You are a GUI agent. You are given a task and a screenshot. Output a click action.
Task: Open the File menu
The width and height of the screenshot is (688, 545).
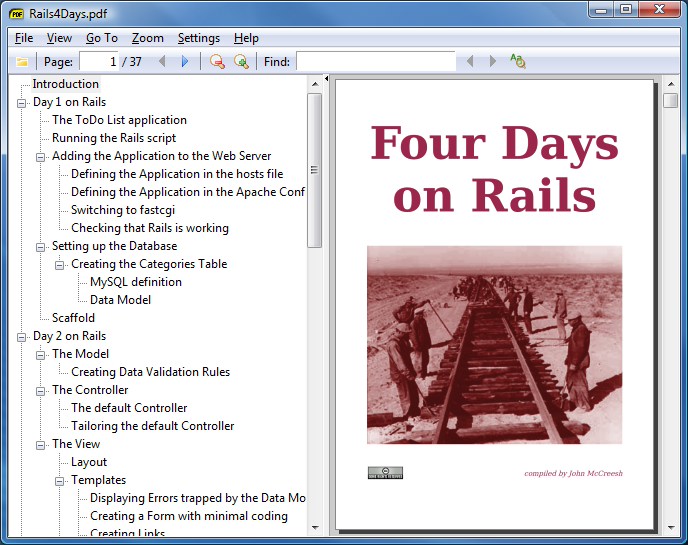point(24,38)
